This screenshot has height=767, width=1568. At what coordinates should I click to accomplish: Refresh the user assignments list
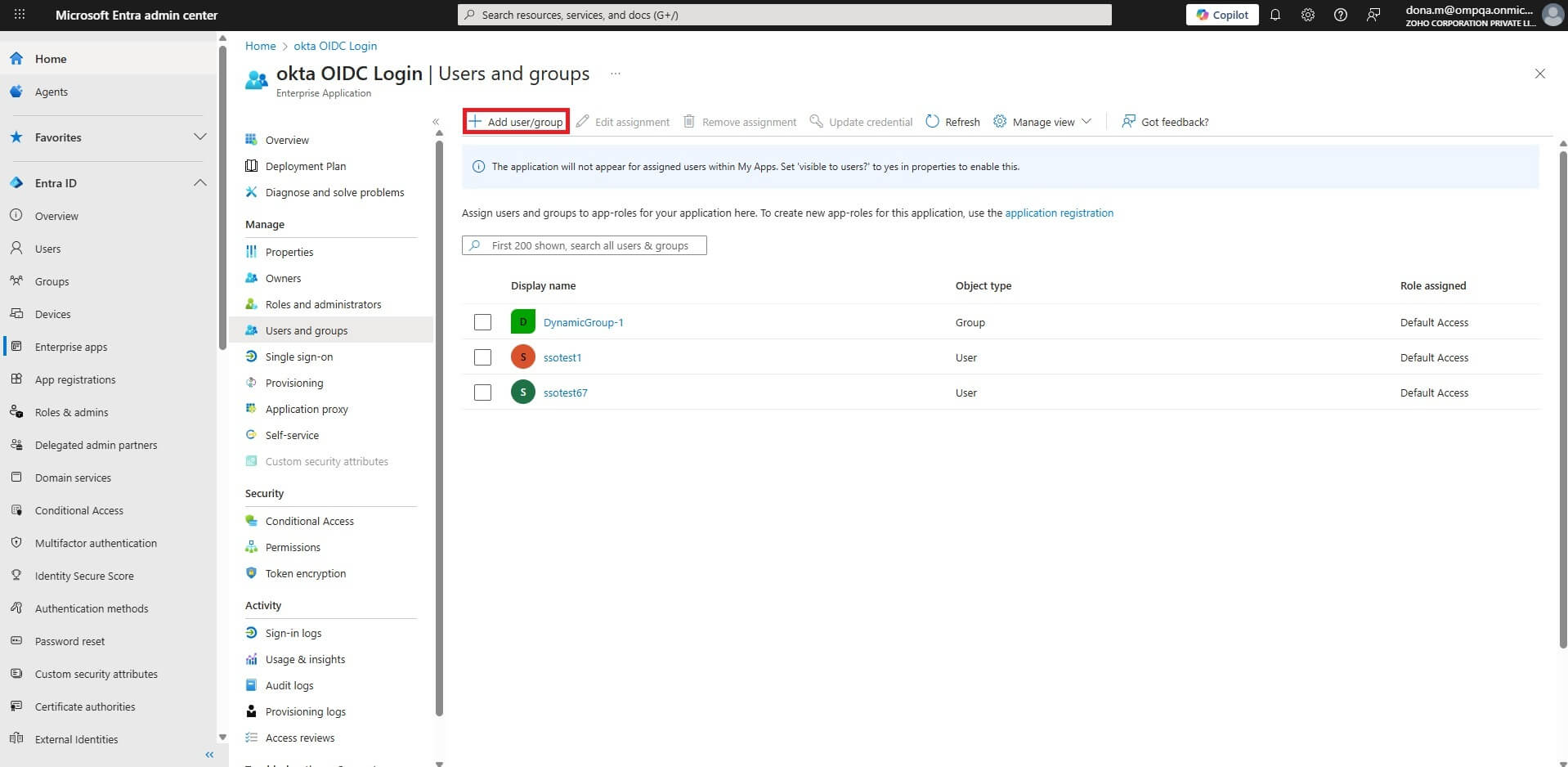(x=952, y=121)
